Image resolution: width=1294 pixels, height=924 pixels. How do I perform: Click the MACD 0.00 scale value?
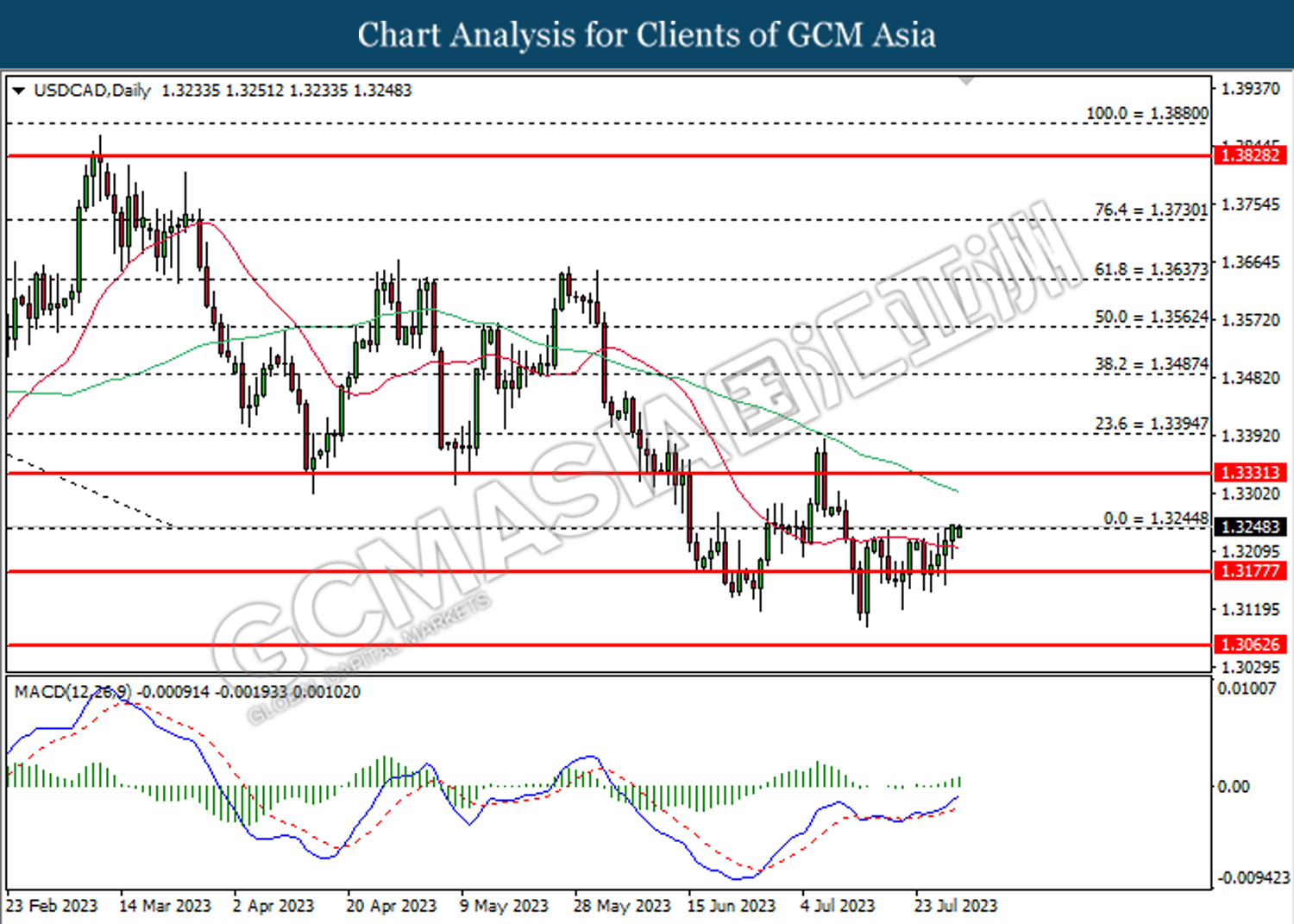[x=1233, y=786]
